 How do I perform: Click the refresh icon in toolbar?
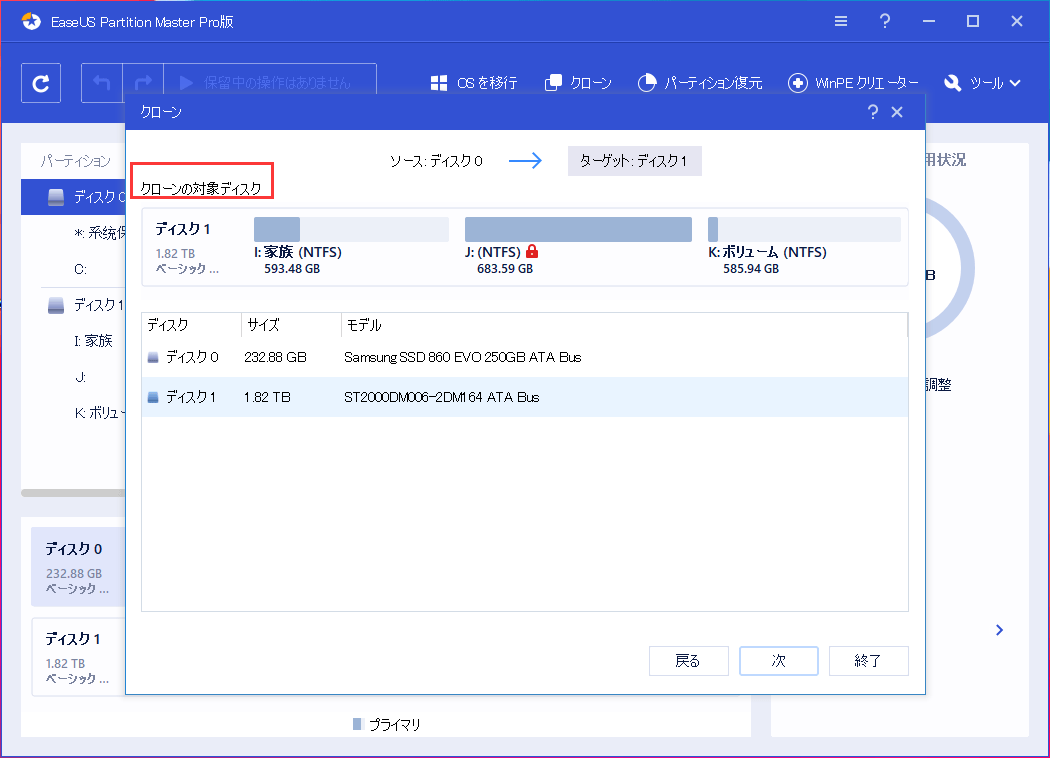(41, 83)
